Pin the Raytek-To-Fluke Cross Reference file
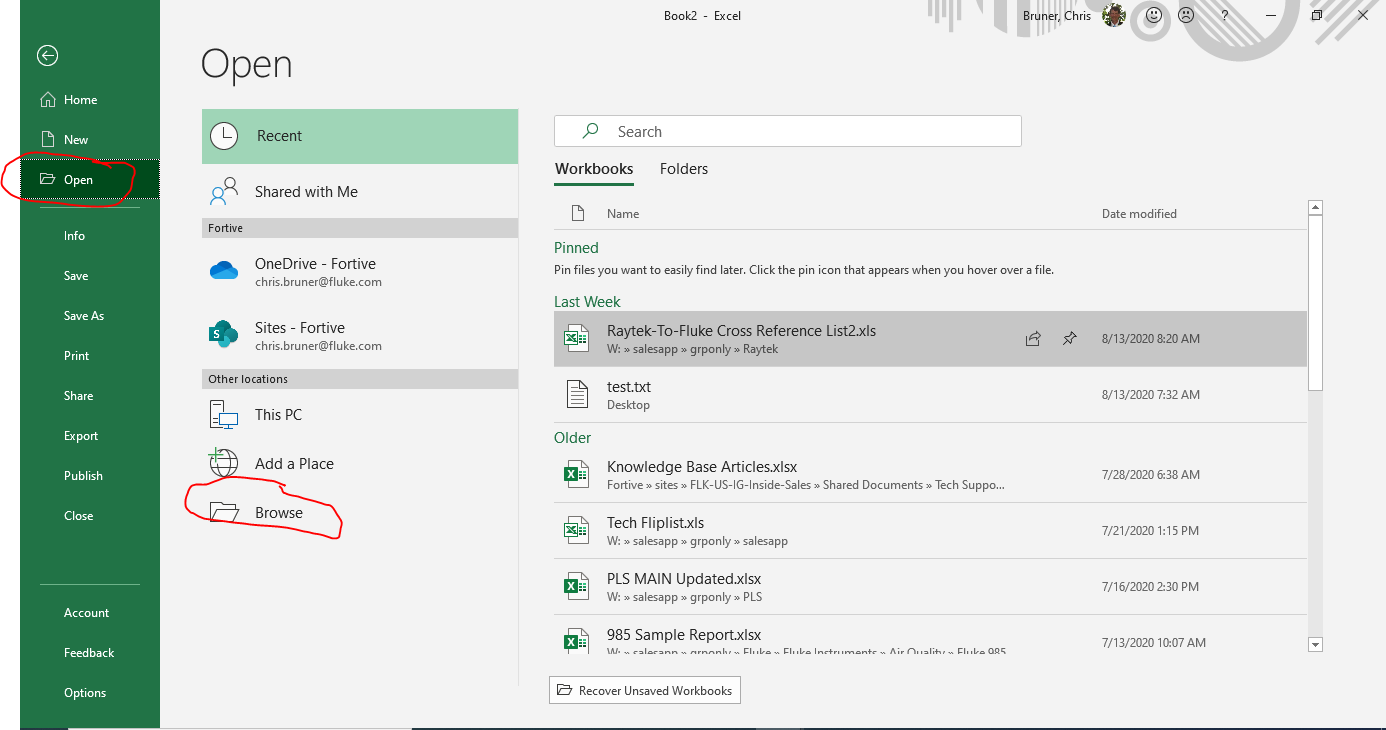 pyautogui.click(x=1069, y=339)
